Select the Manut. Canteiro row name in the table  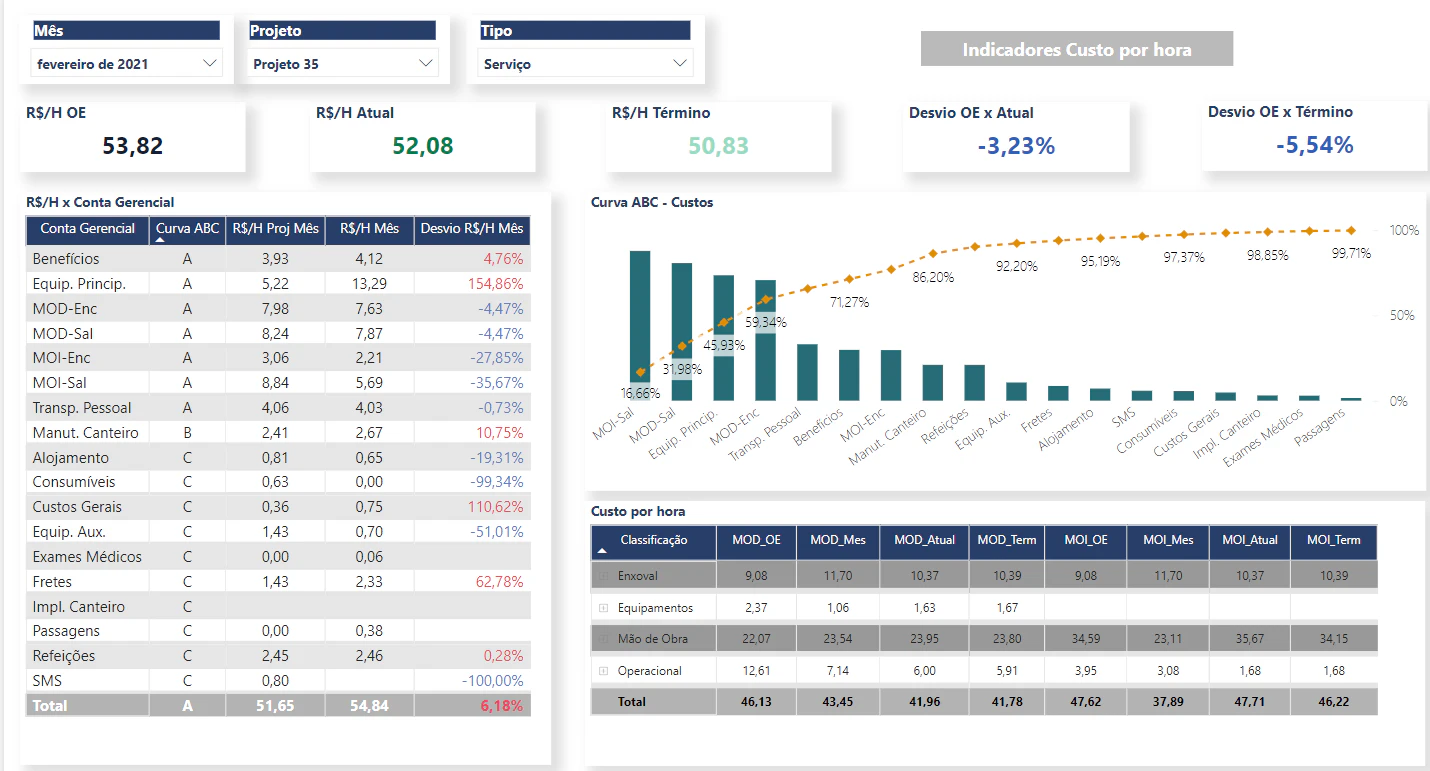(85, 433)
